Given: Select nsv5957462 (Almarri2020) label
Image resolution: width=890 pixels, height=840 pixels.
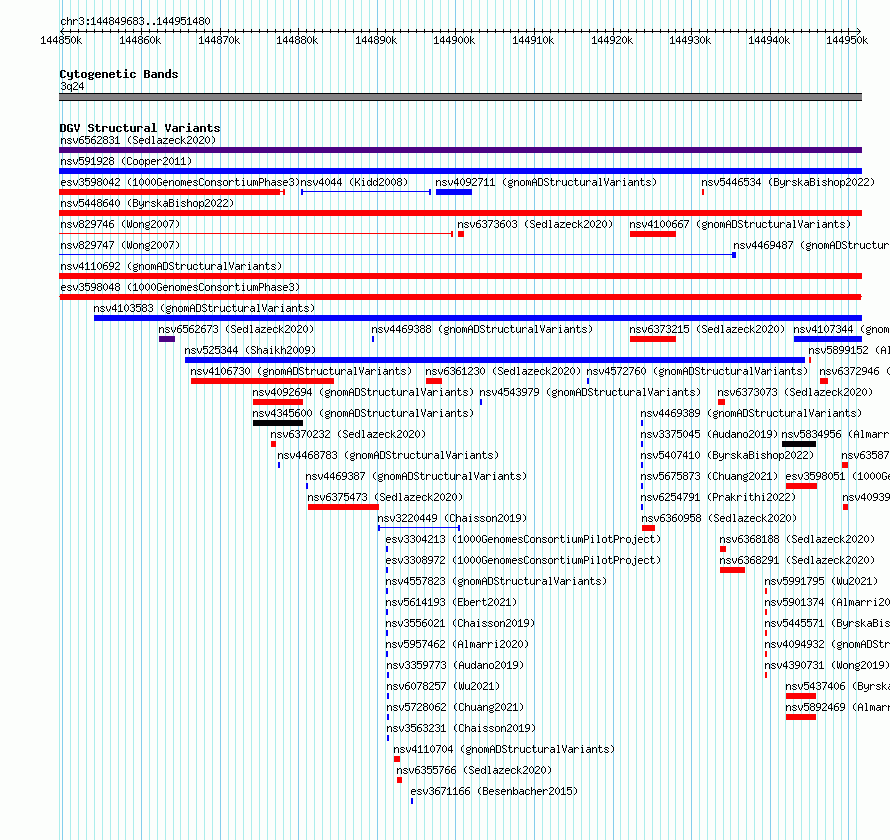Looking at the screenshot, I should (457, 644).
